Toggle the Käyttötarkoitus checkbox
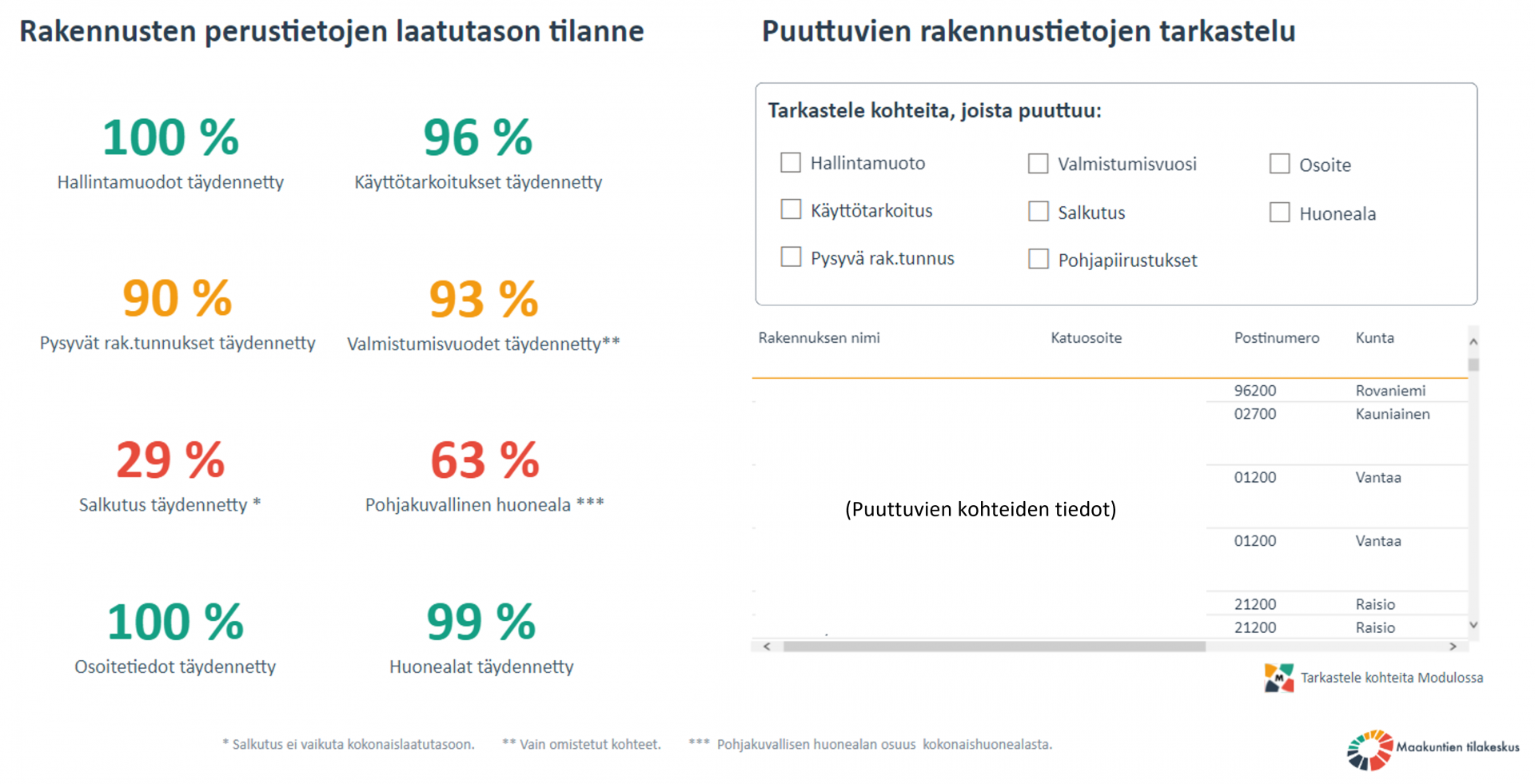Viewport: 1535px width, 784px height. (791, 209)
